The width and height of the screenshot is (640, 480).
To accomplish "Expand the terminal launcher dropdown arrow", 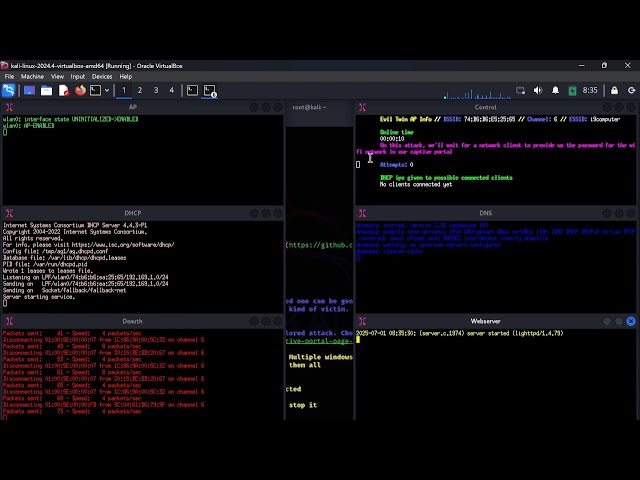I will [x=107, y=90].
